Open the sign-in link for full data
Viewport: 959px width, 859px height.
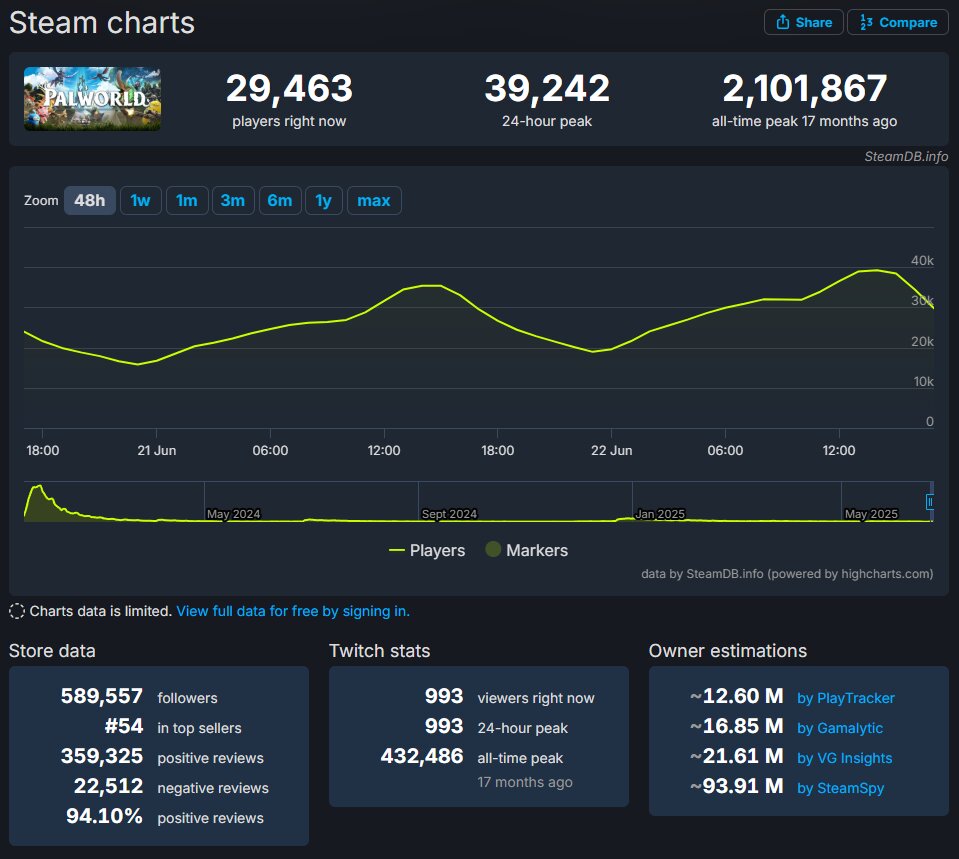pyautogui.click(x=293, y=611)
